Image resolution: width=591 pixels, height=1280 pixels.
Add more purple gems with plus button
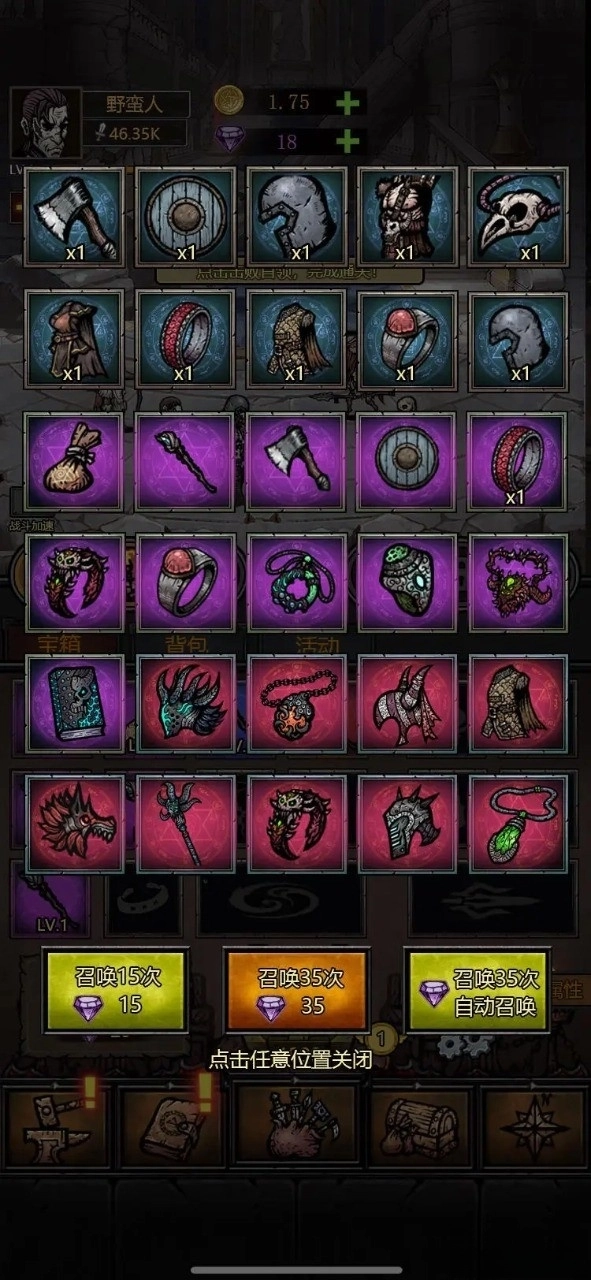(x=347, y=141)
